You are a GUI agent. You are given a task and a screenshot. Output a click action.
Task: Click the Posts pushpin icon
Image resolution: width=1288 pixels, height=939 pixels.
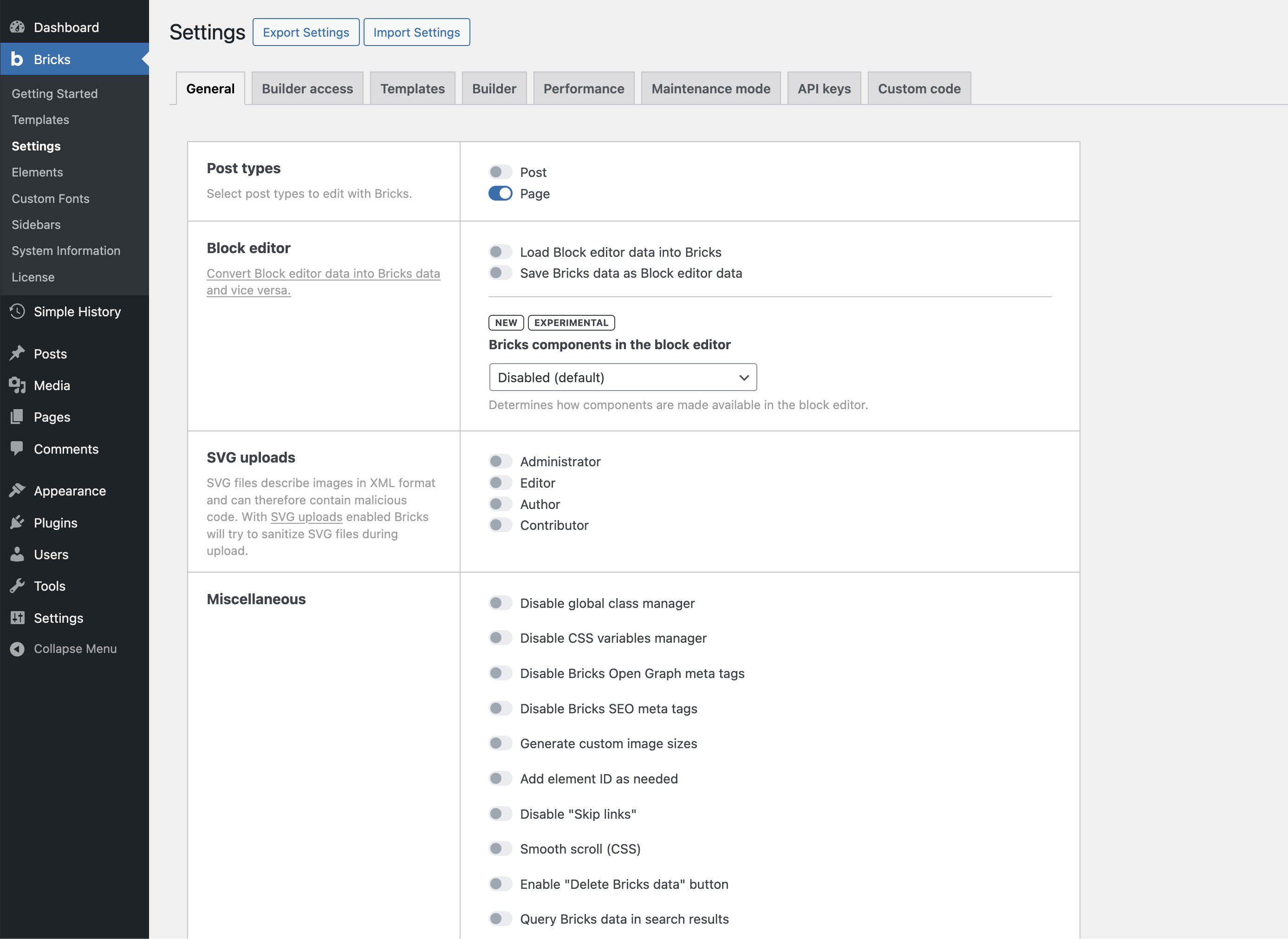(x=17, y=353)
